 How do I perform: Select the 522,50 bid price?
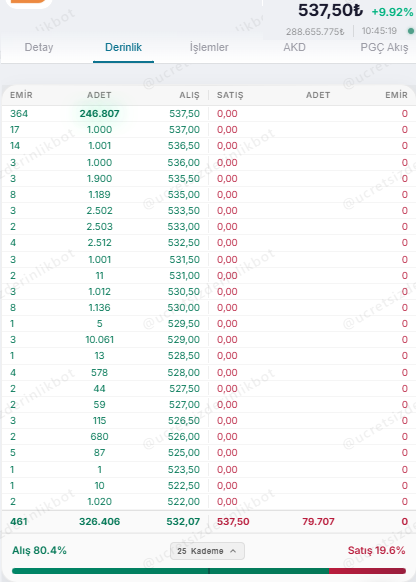pyautogui.click(x=184, y=485)
